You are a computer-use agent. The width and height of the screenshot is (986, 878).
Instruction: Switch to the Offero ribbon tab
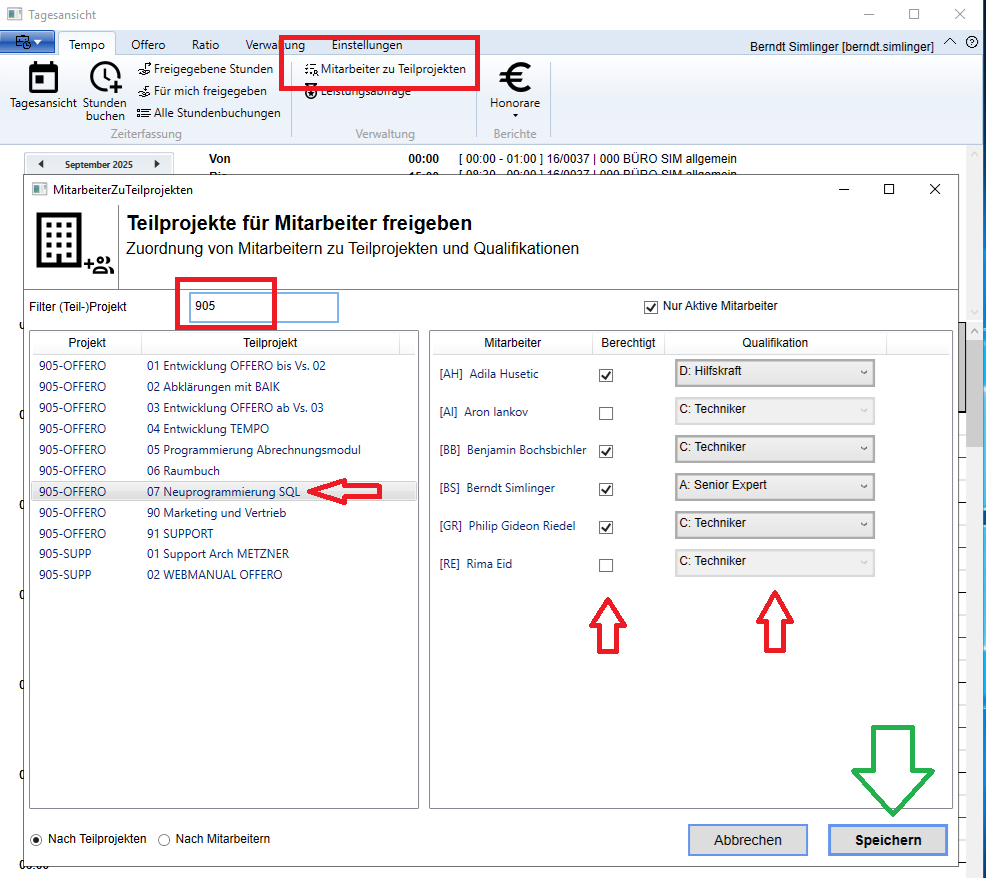pyautogui.click(x=148, y=45)
